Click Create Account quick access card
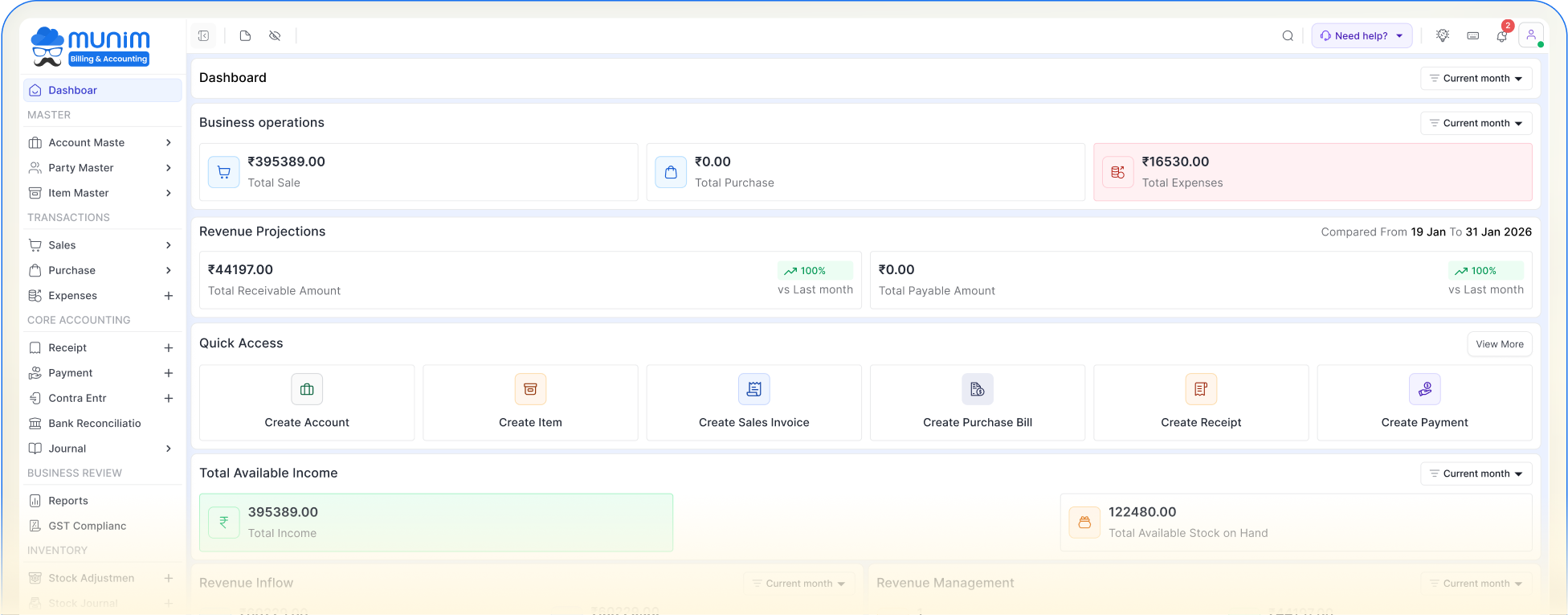Viewport: 1568px width, 615px height. point(307,403)
